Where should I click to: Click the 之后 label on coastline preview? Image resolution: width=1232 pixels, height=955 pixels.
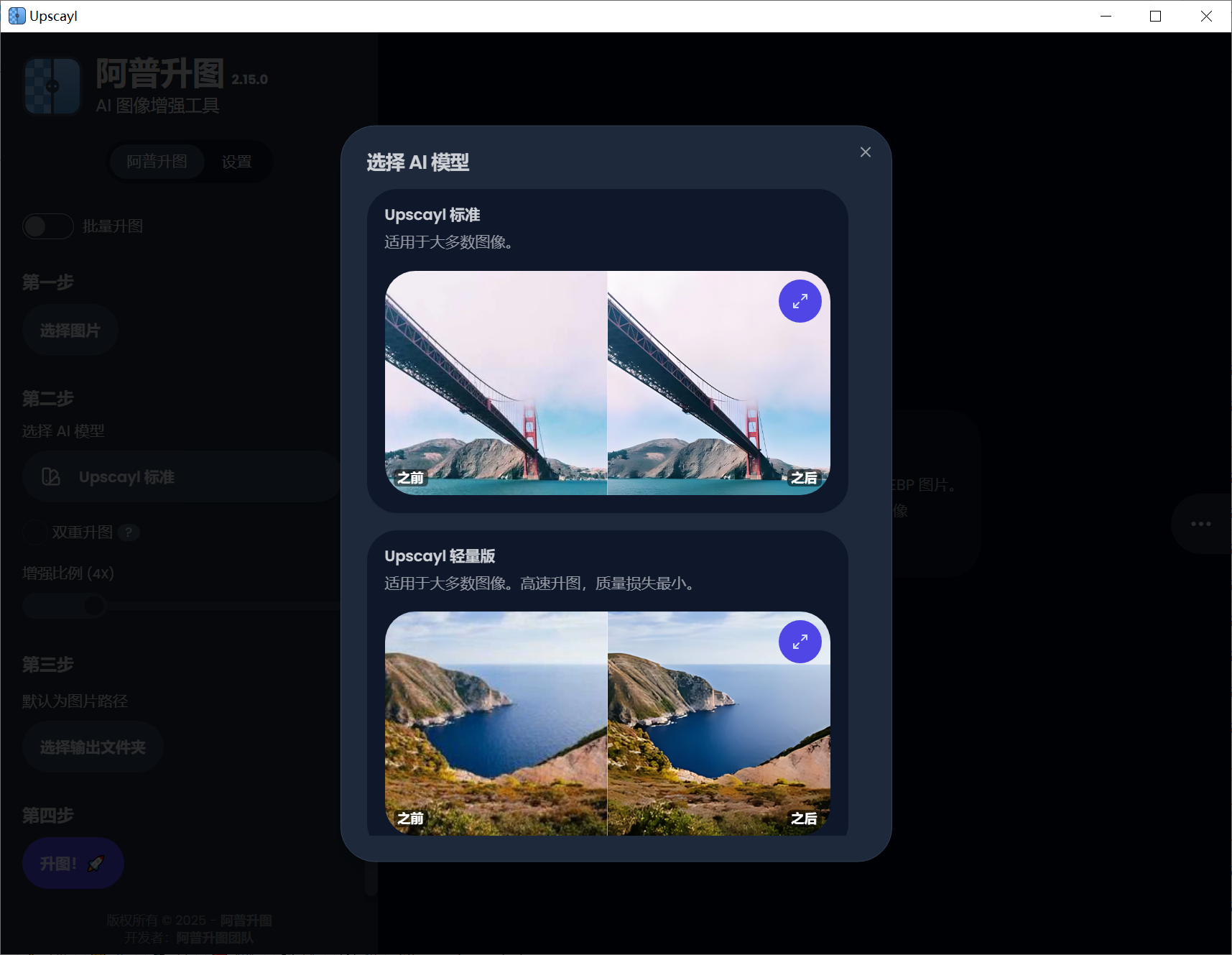coord(804,818)
